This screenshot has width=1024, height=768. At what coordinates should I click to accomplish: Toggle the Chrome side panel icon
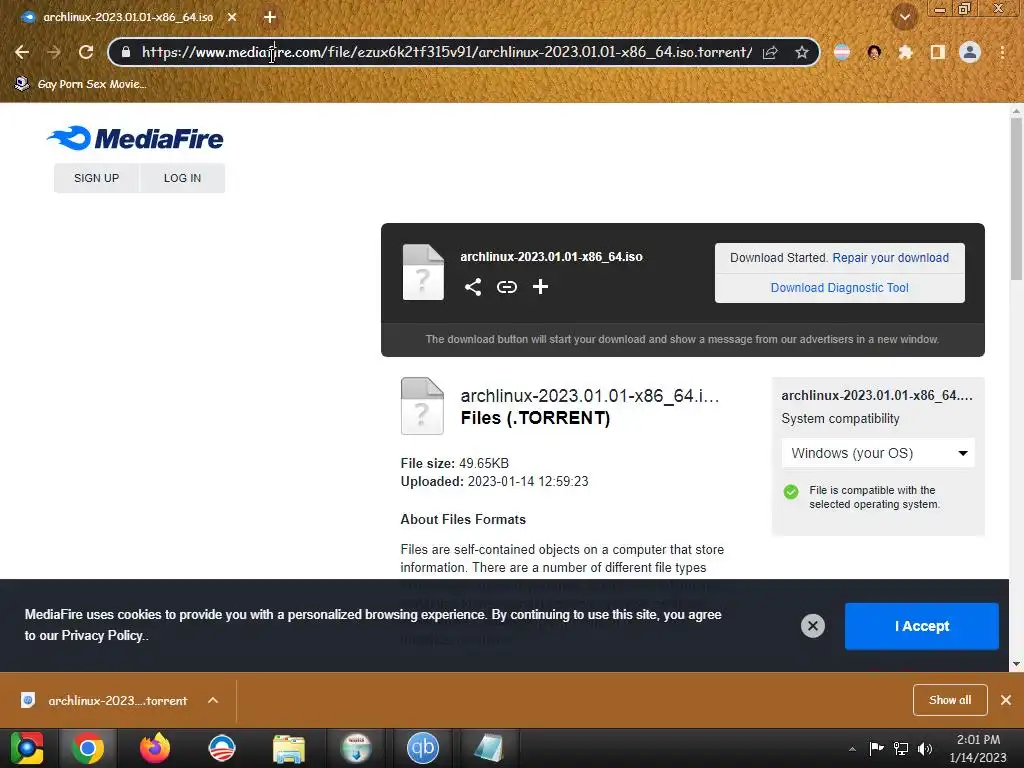coord(938,52)
